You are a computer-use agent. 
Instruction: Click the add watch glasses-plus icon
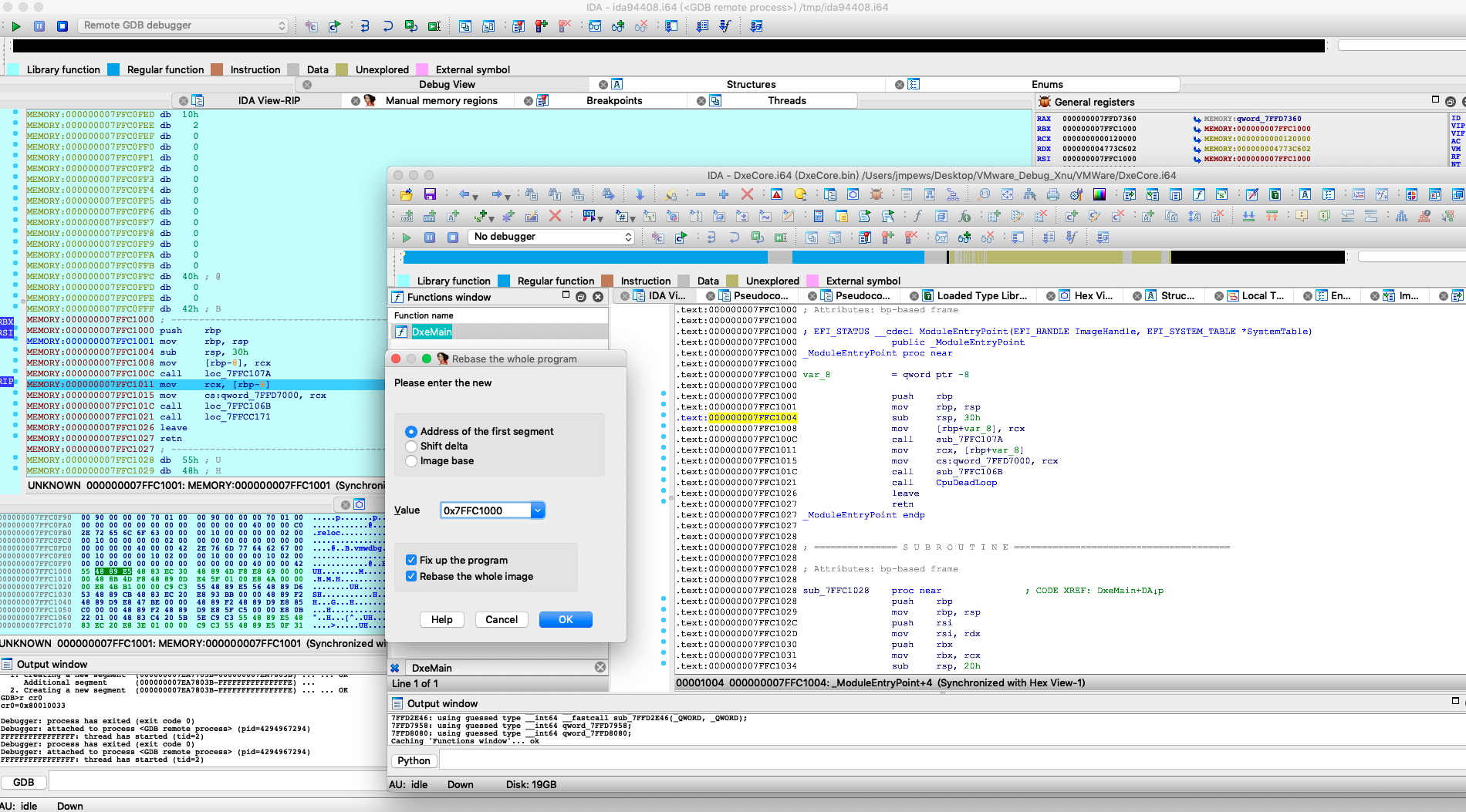click(x=964, y=238)
